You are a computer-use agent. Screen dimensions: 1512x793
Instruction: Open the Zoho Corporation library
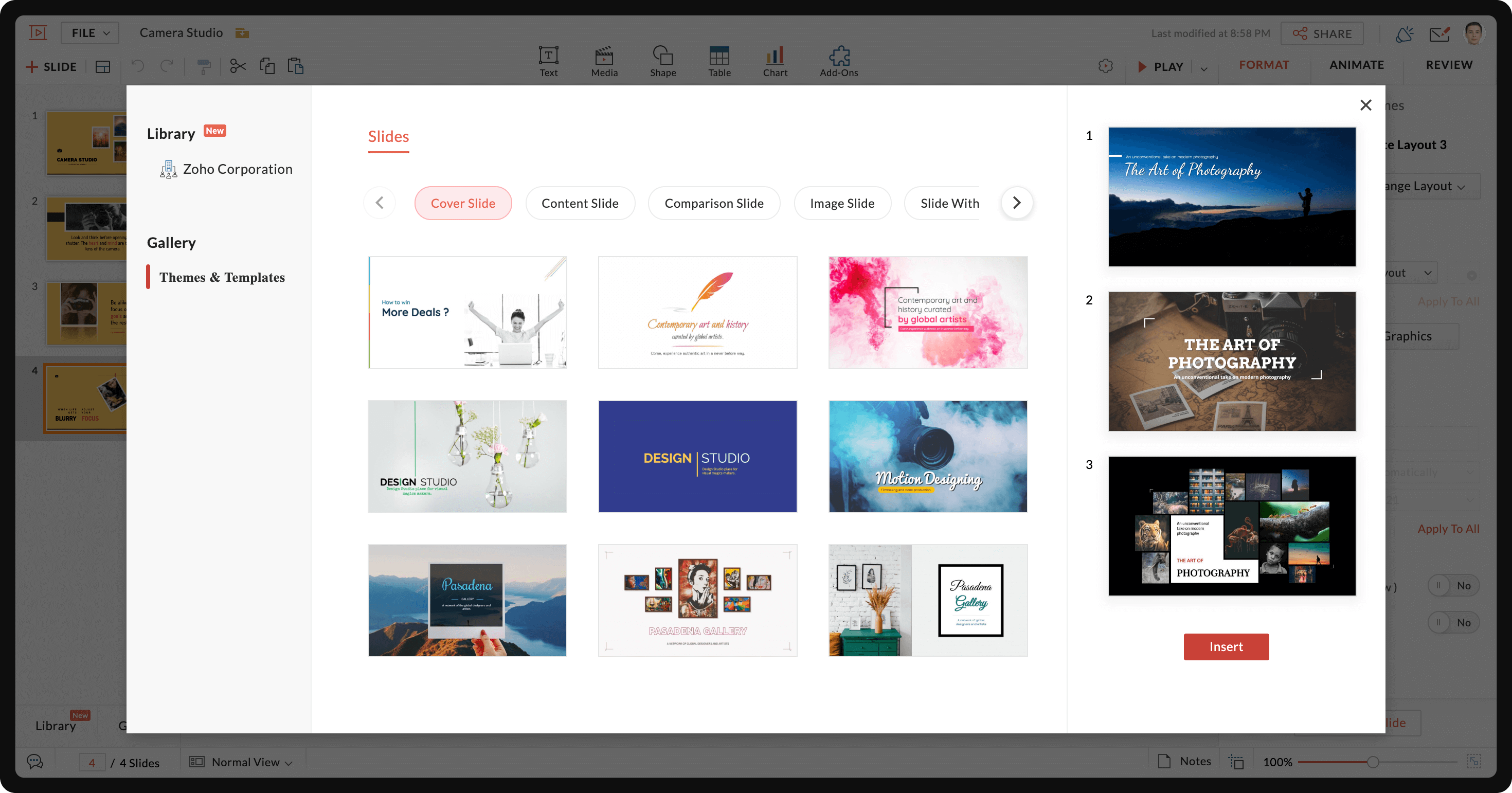coord(237,169)
